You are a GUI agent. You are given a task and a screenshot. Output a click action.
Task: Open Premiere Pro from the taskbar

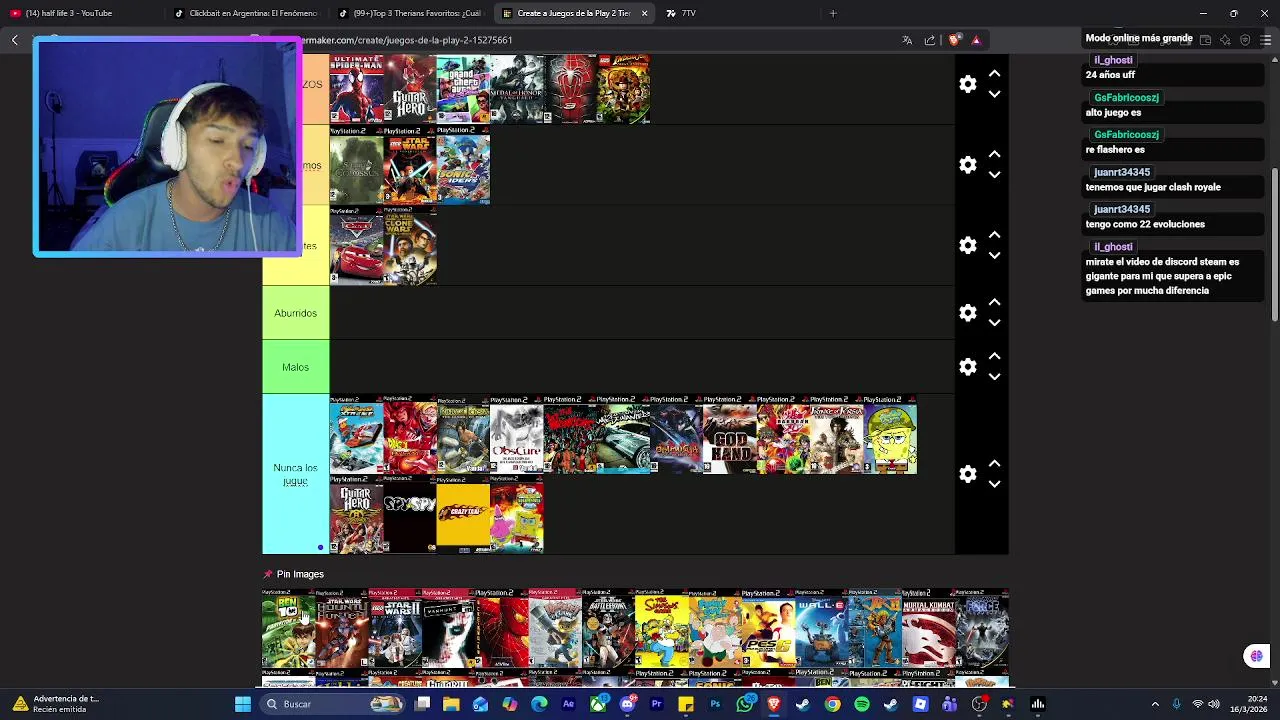[656, 704]
